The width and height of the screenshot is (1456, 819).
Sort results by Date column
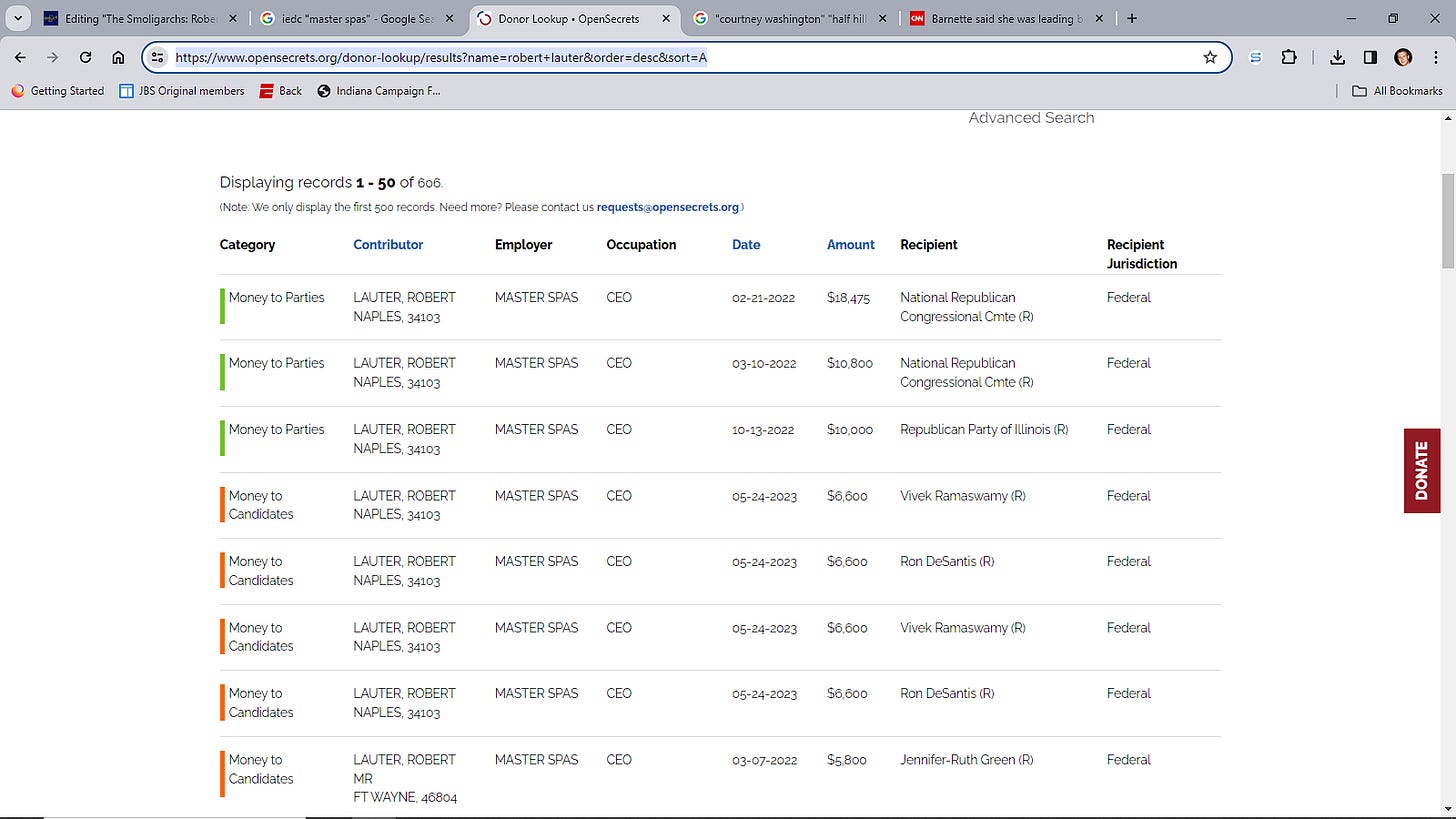tap(746, 245)
